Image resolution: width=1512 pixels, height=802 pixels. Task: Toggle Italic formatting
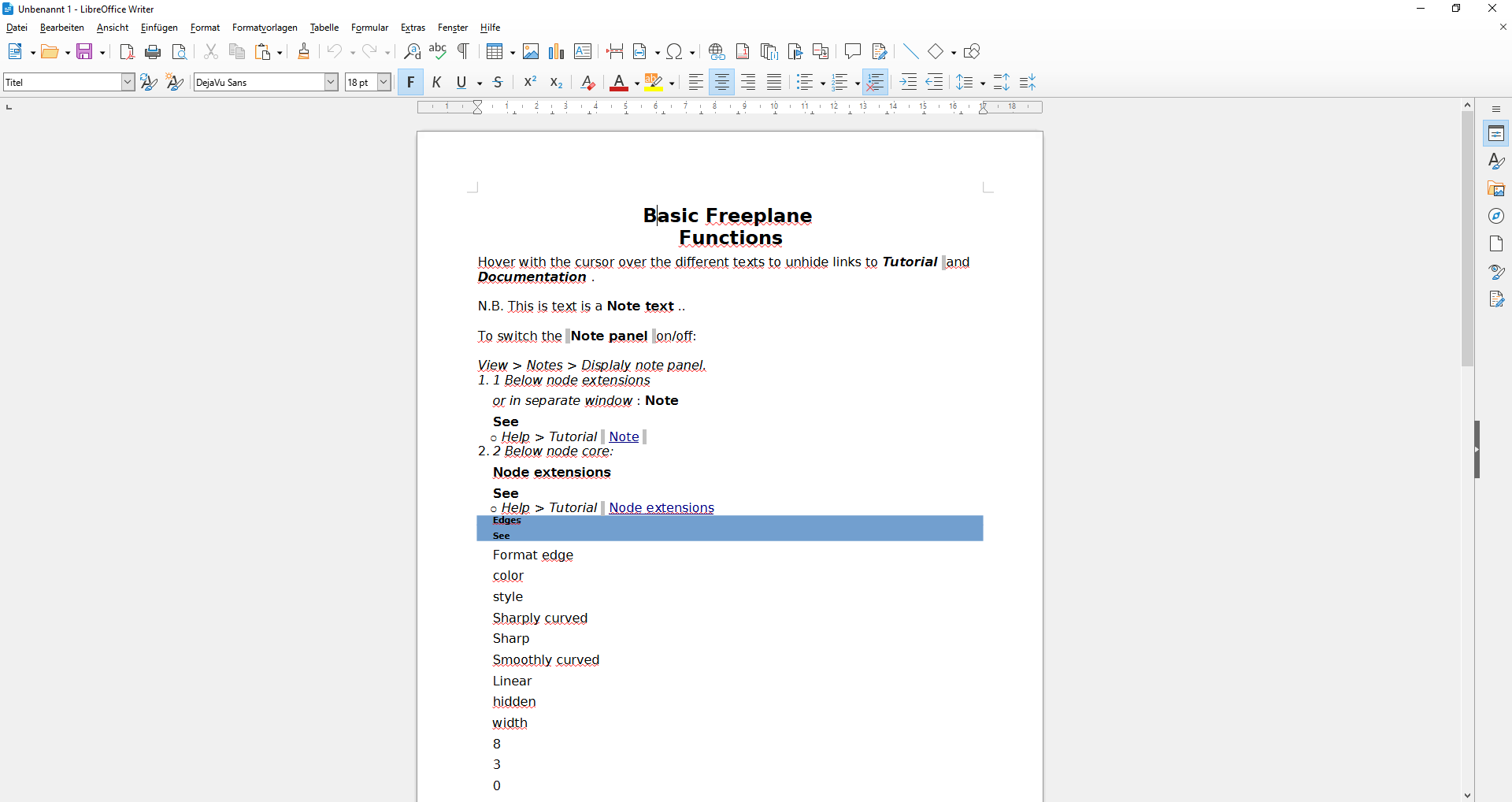click(437, 82)
